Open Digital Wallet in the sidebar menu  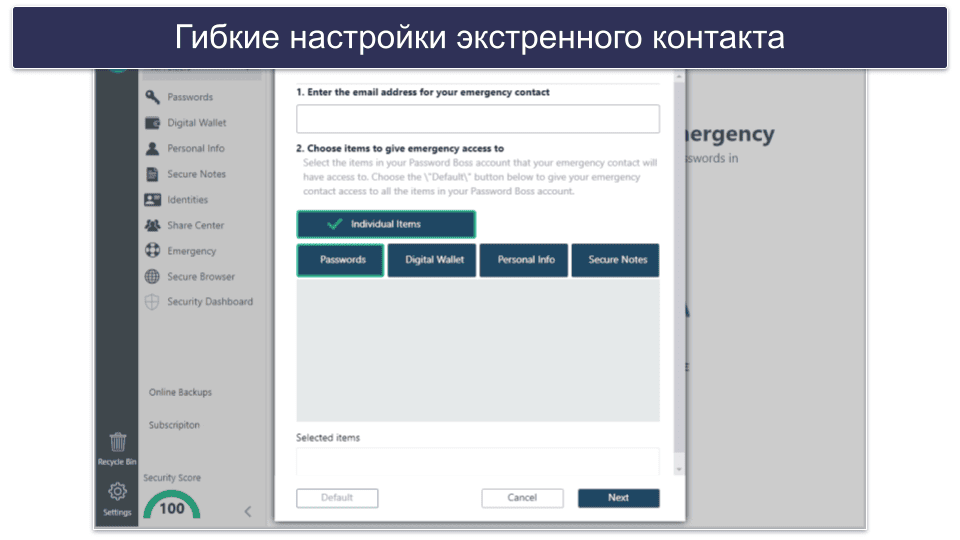click(197, 122)
